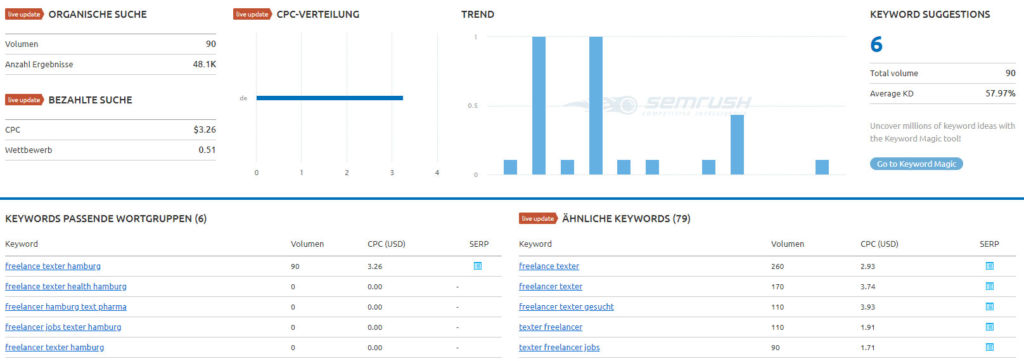Click the tallest second bar in Trend chart

click(539, 106)
